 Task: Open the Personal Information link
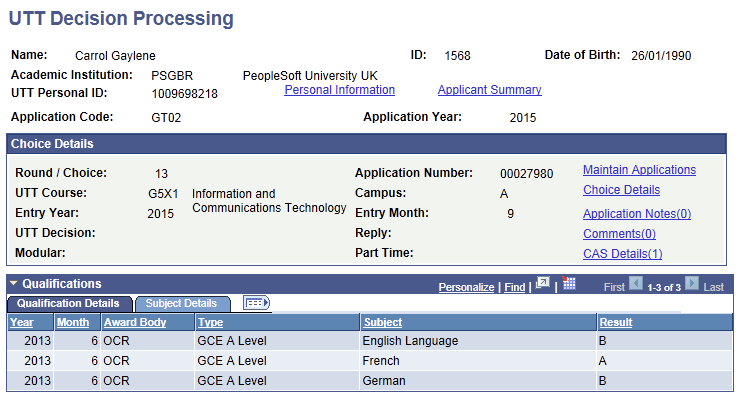pos(339,90)
